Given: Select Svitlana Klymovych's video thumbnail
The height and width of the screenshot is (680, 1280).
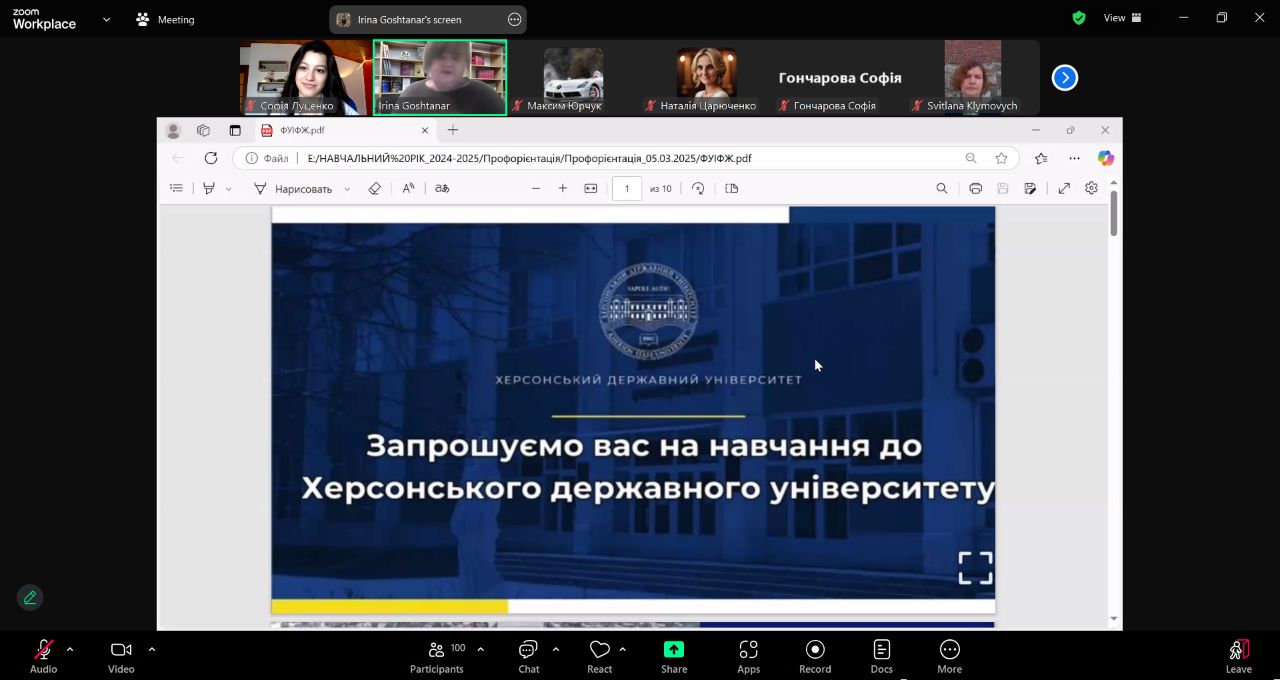Looking at the screenshot, I should click(x=972, y=77).
